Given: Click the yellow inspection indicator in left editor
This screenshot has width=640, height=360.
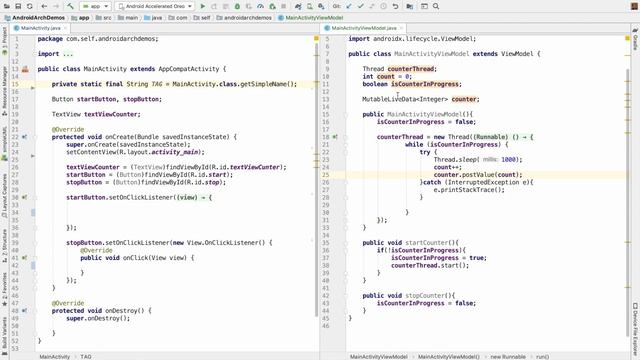Looking at the screenshot, I should click(x=316, y=38).
